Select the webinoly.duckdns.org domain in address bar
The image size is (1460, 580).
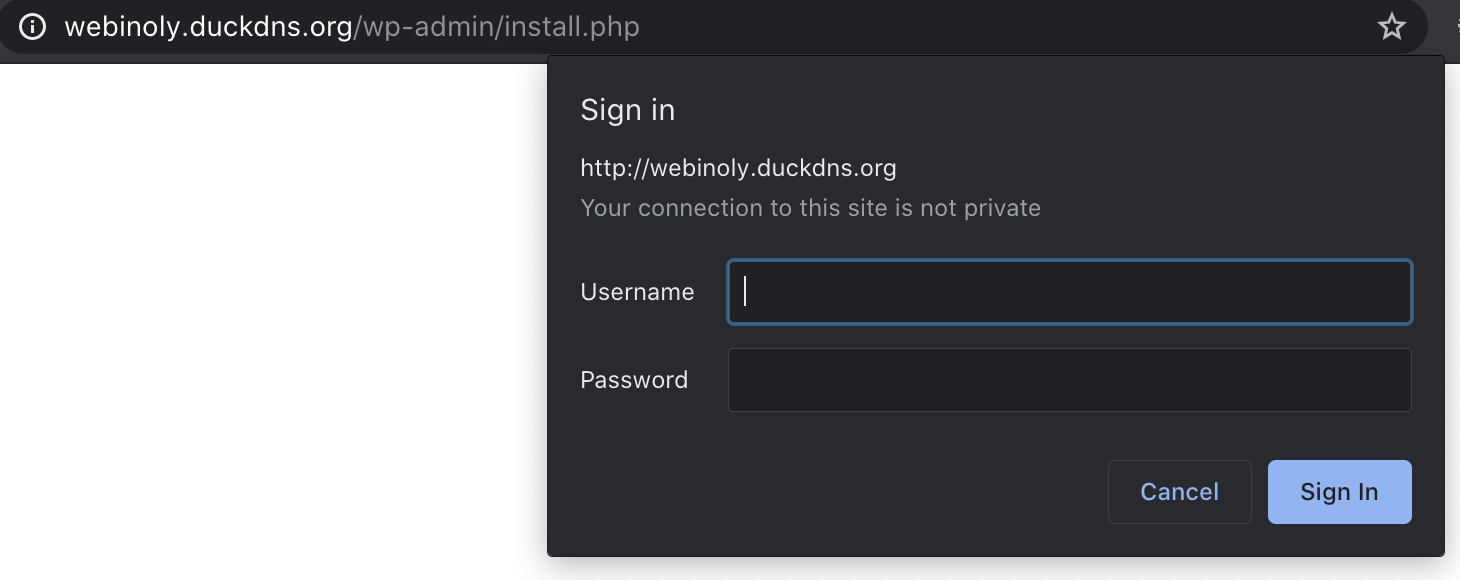coord(208,26)
